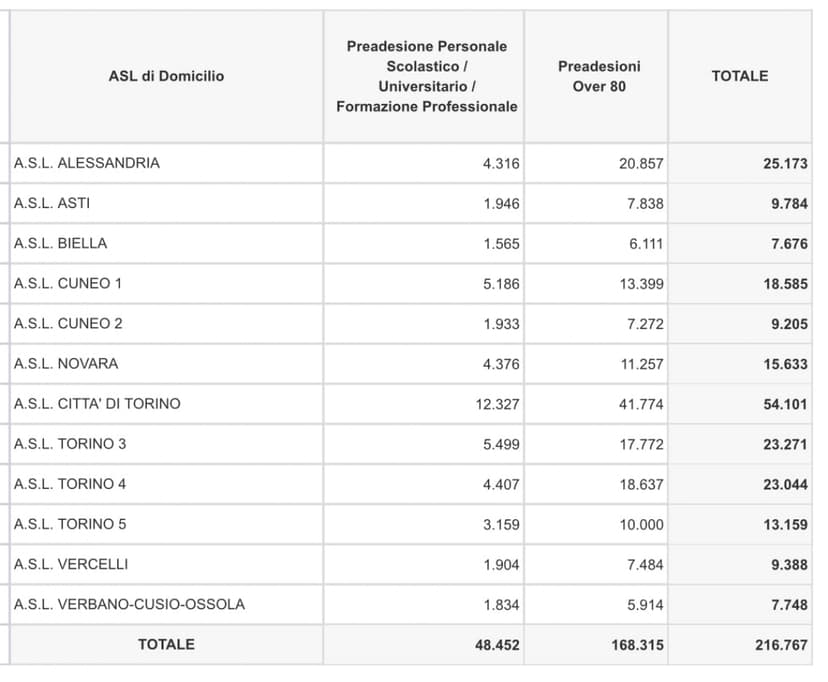Image resolution: width=828 pixels, height=682 pixels.
Task: Select the A.S.L. CITTA' DI TORINO label
Action: pos(97,404)
